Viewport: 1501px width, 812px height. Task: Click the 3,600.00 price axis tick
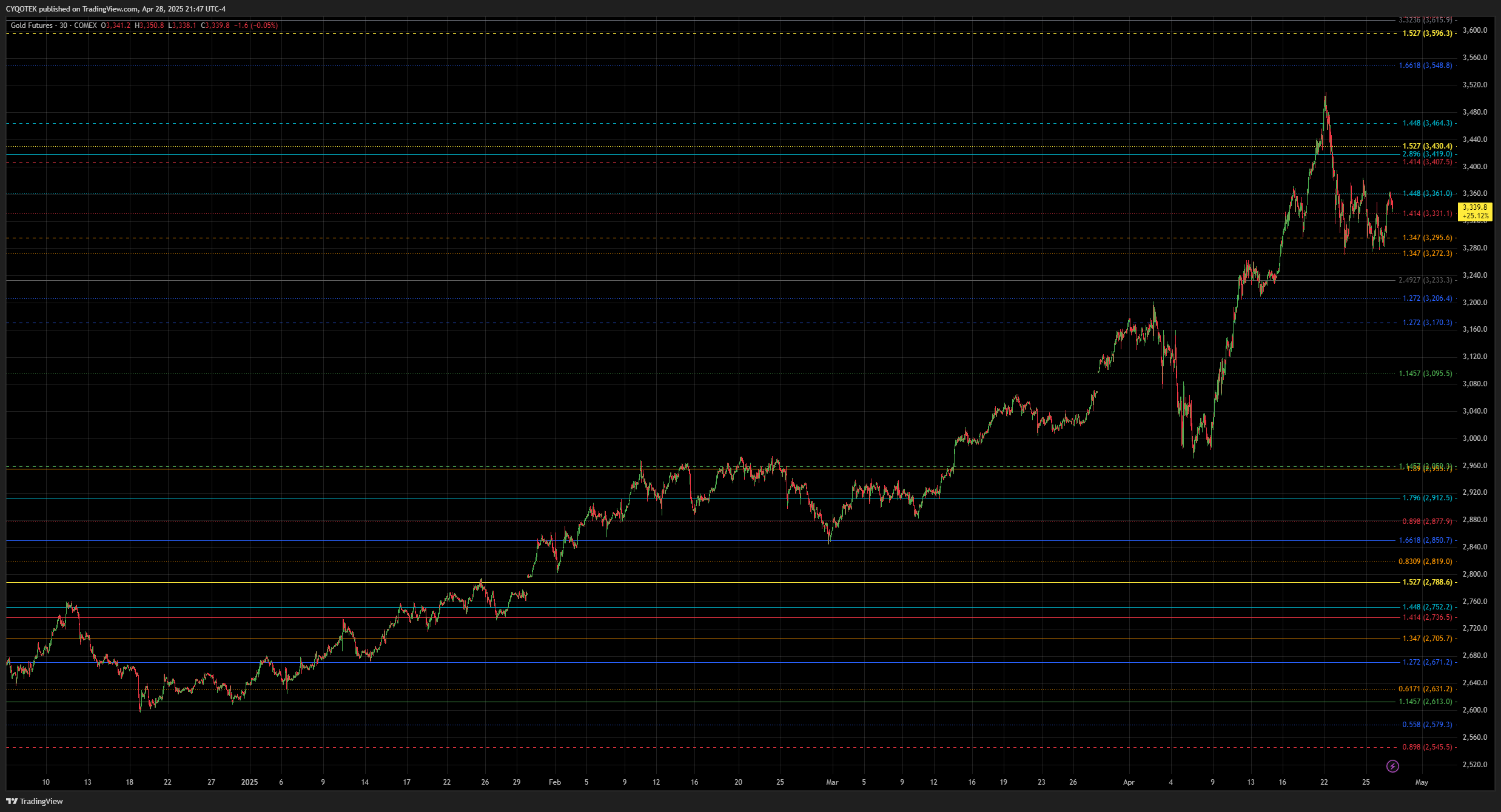tap(1475, 30)
